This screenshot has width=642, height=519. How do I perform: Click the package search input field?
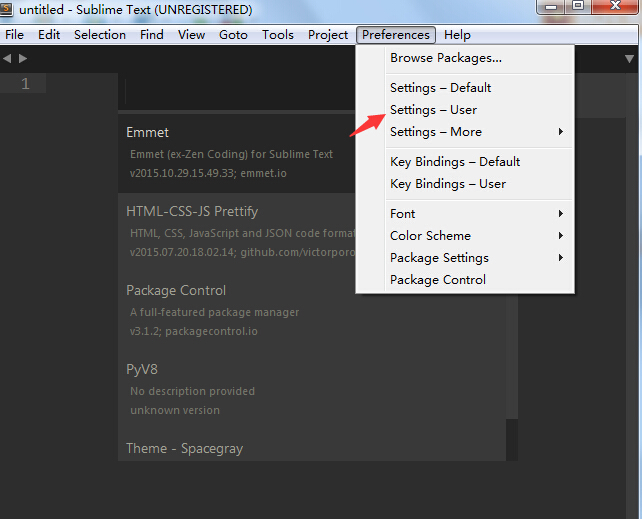[x=237, y=92]
